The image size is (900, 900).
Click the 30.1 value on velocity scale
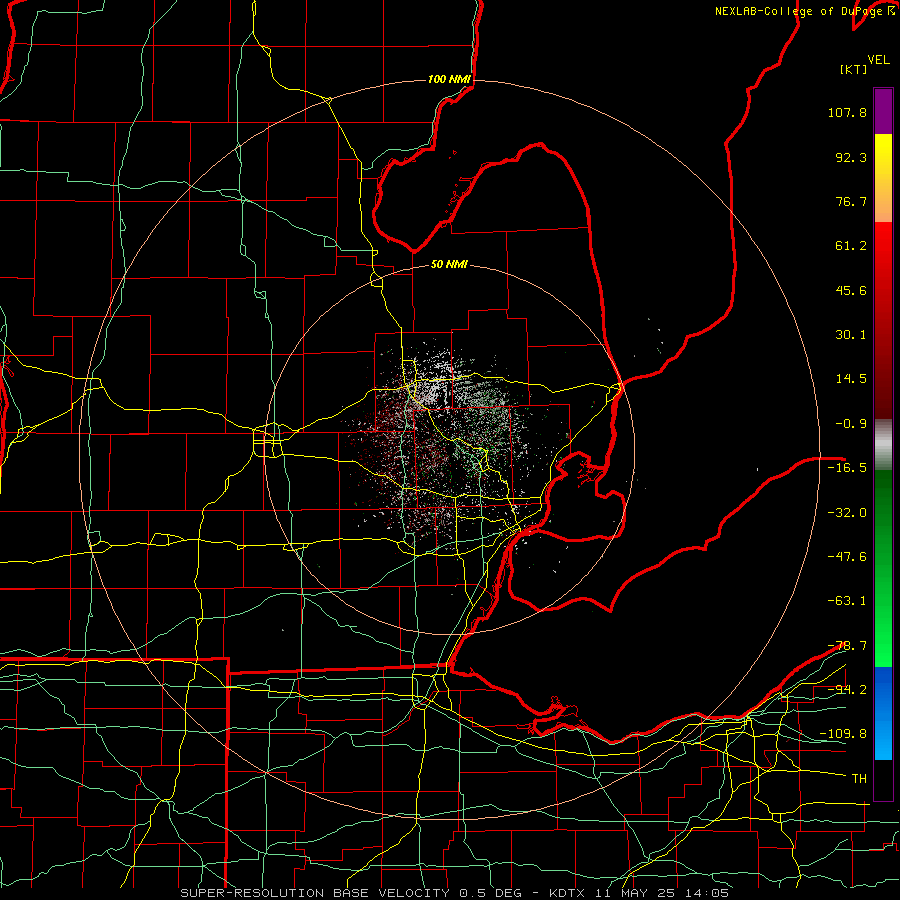(851, 335)
